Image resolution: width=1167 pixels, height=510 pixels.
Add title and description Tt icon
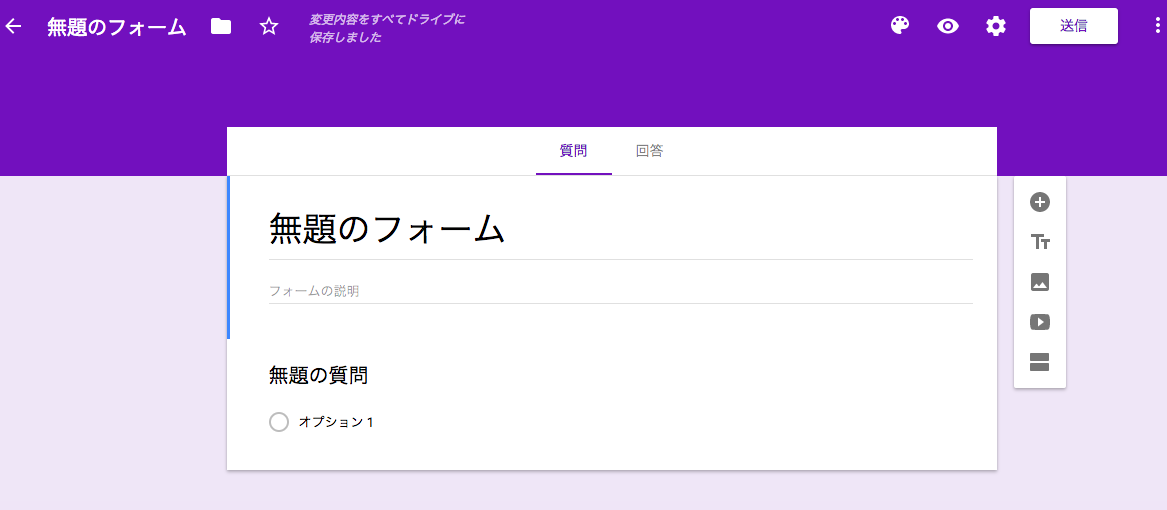1040,242
